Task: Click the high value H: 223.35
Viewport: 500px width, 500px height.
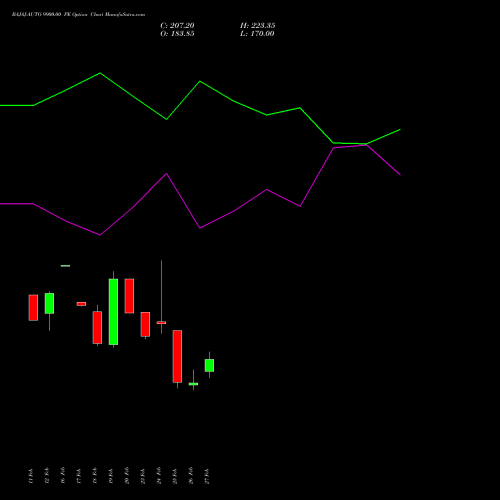Action: pyautogui.click(x=258, y=26)
